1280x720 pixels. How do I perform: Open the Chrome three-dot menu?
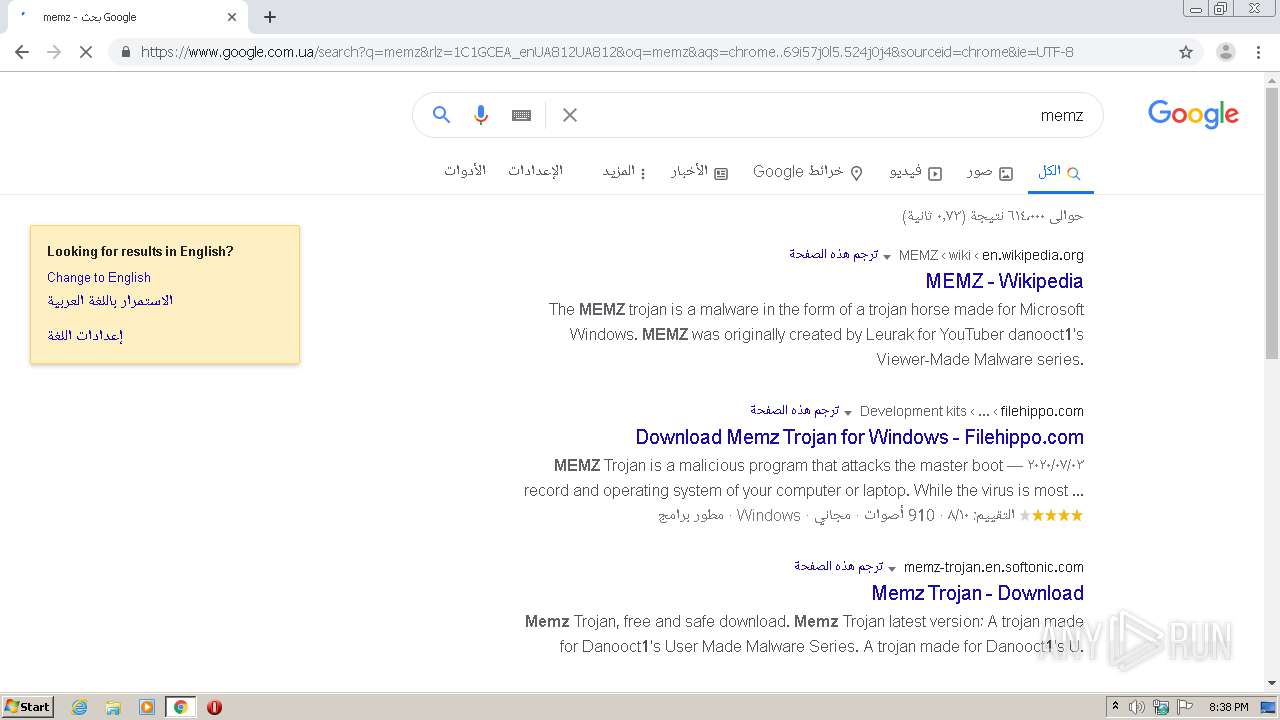click(x=1259, y=52)
